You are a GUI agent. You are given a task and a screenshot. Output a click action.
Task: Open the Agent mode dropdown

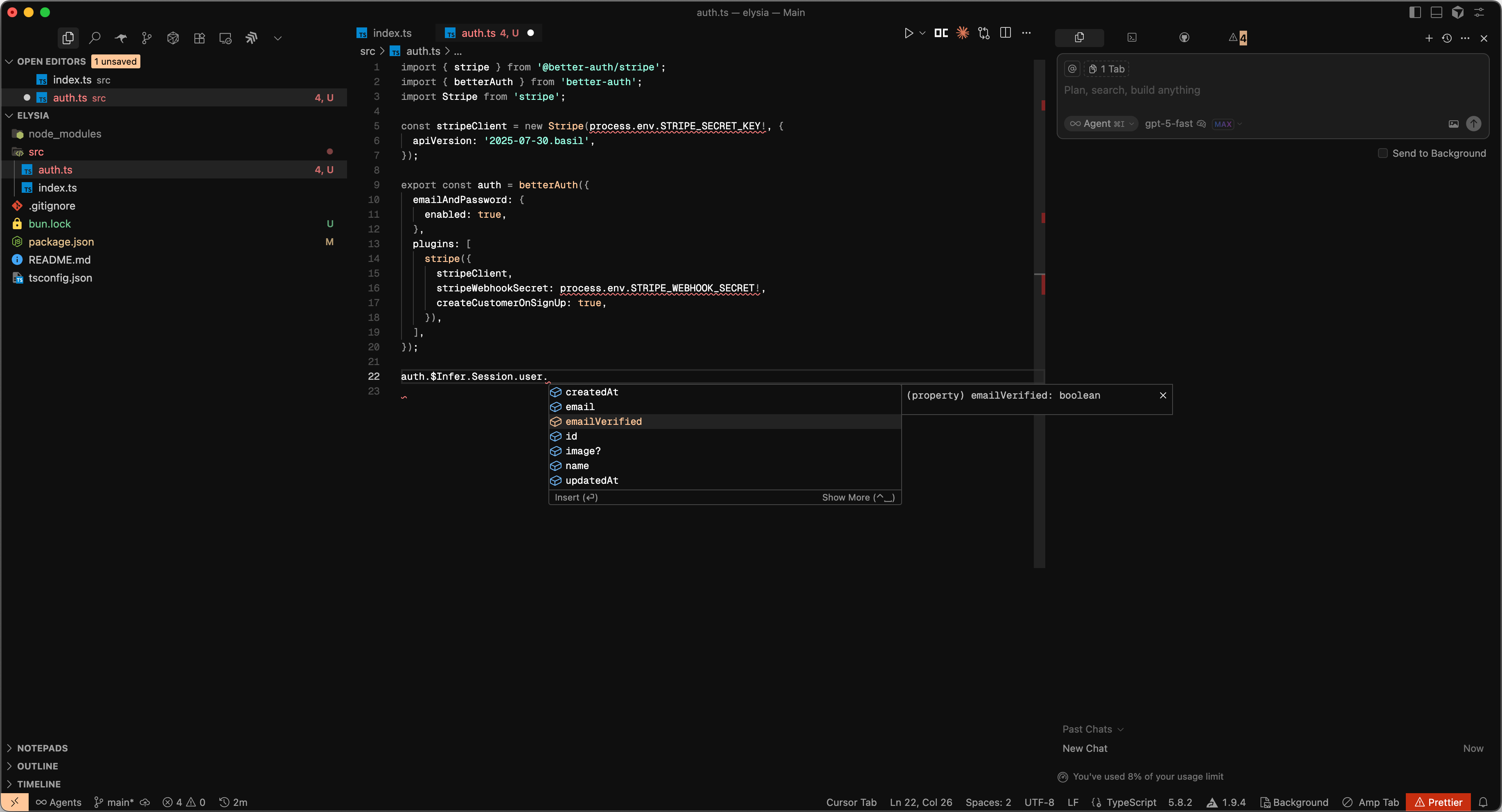[x=1101, y=124]
